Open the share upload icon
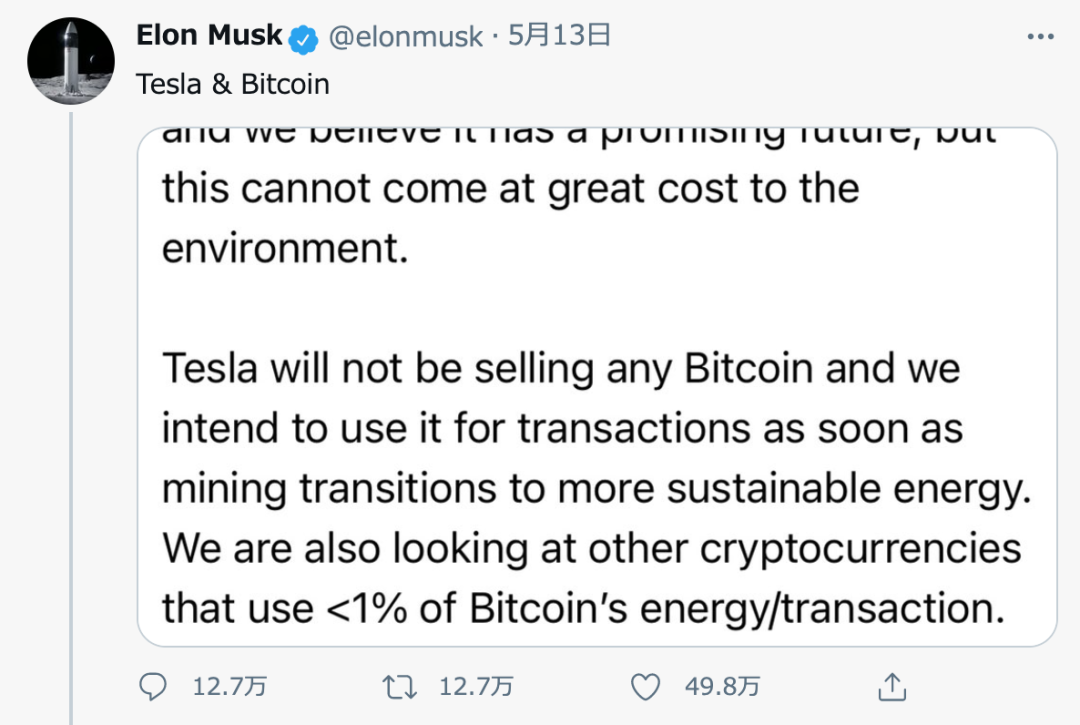The width and height of the screenshot is (1080, 725). pos(892,686)
